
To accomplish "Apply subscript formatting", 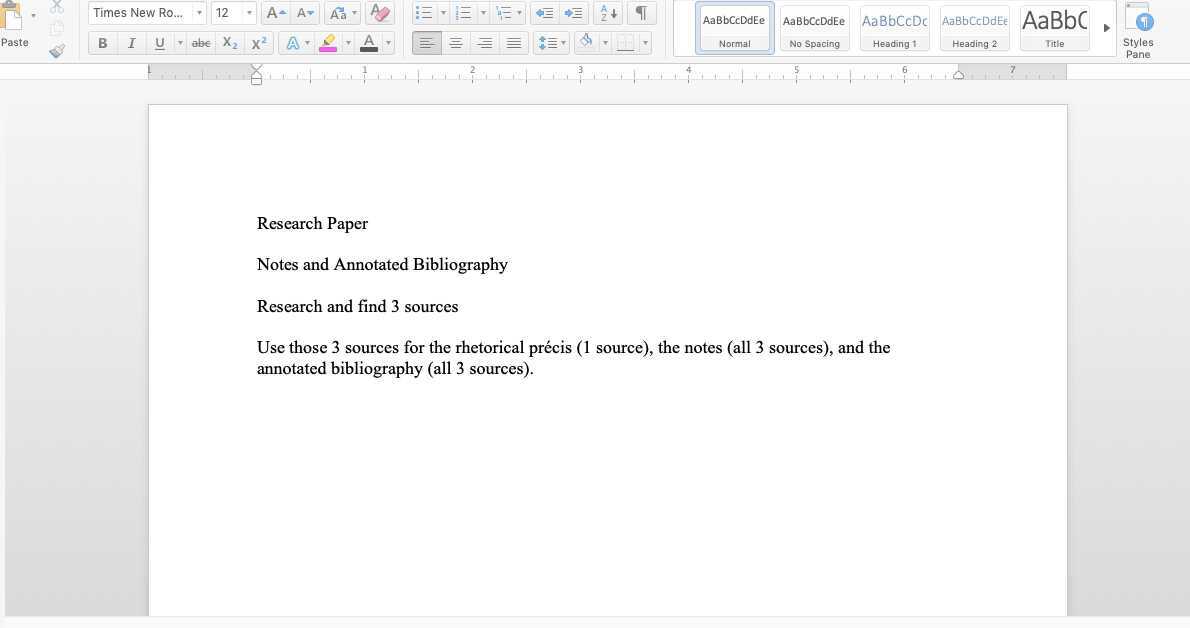I will click(x=230, y=43).
